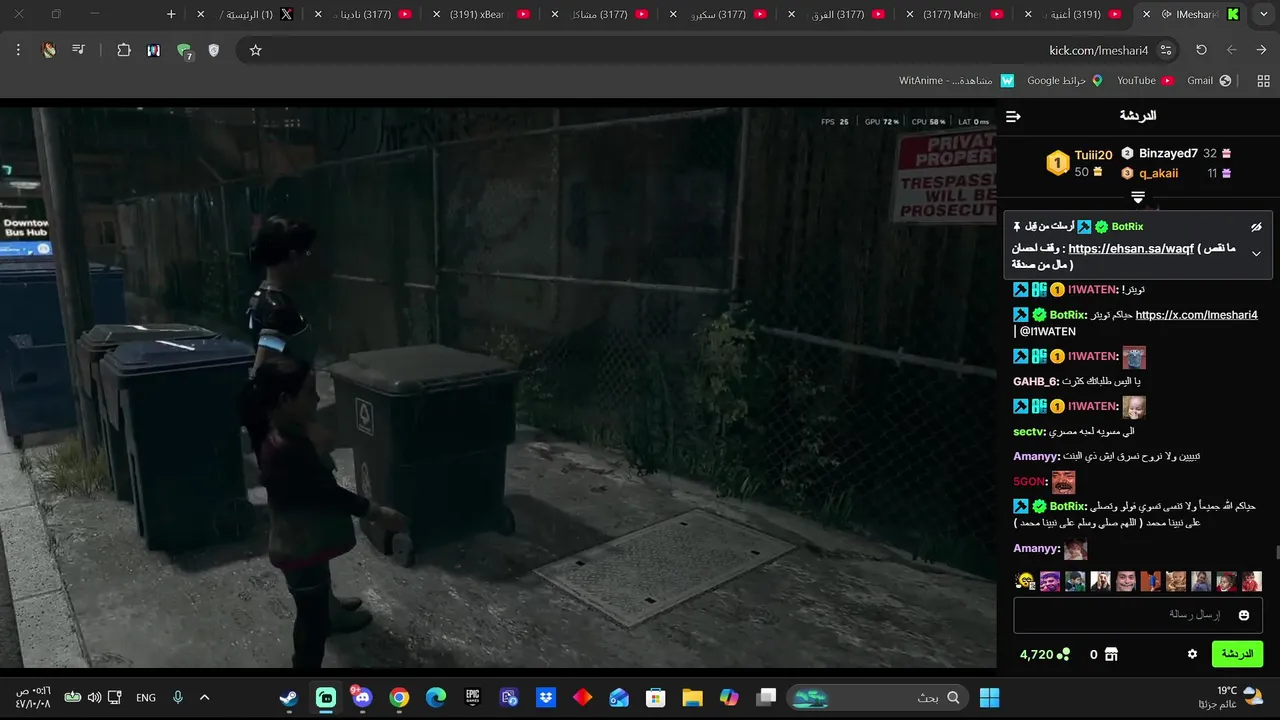The image size is (1280, 720).
Task: Click the Tuiii20 top gifter name
Action: tap(1093, 155)
